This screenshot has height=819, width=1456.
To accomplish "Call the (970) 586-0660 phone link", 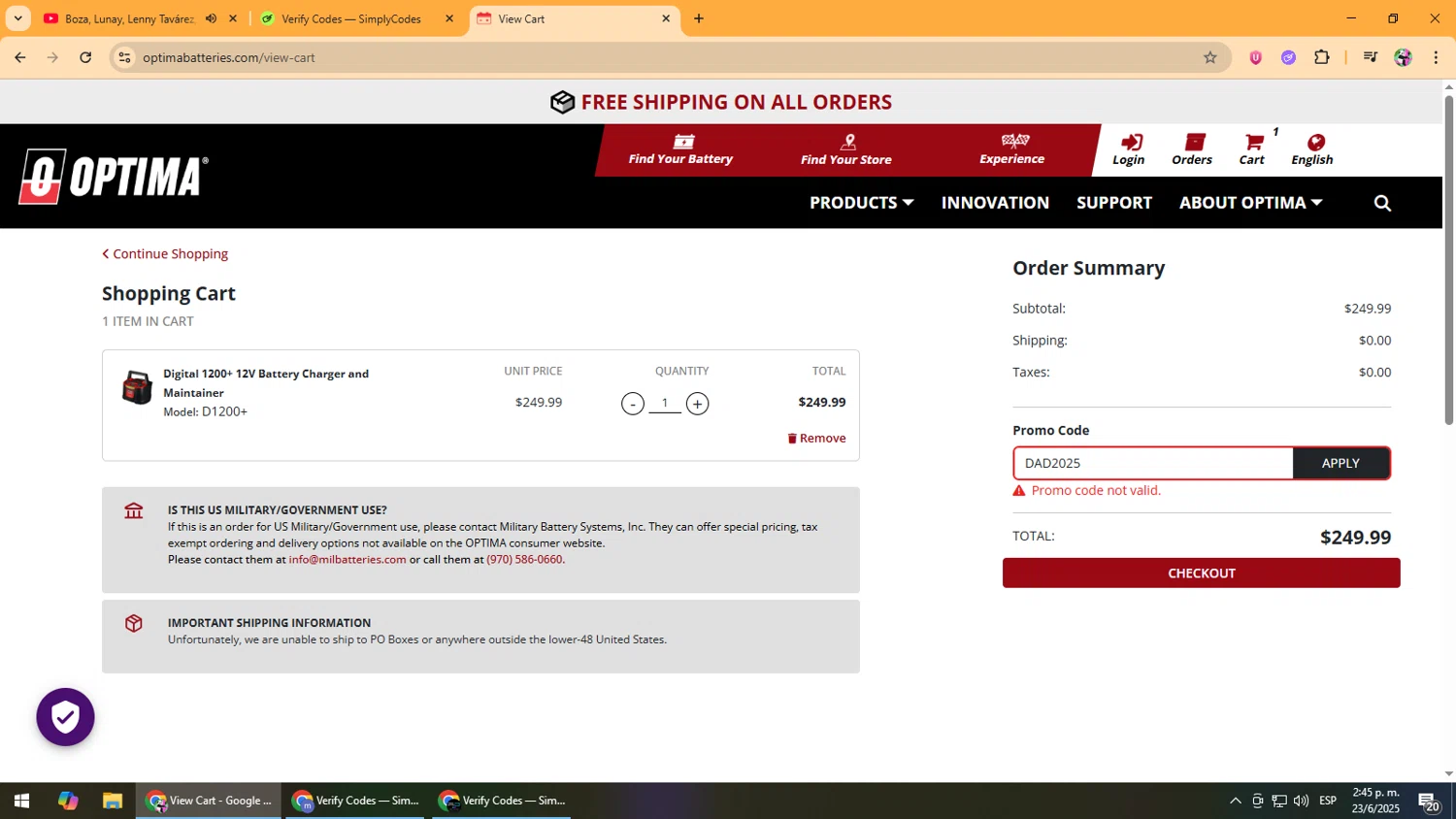I will coord(524,560).
